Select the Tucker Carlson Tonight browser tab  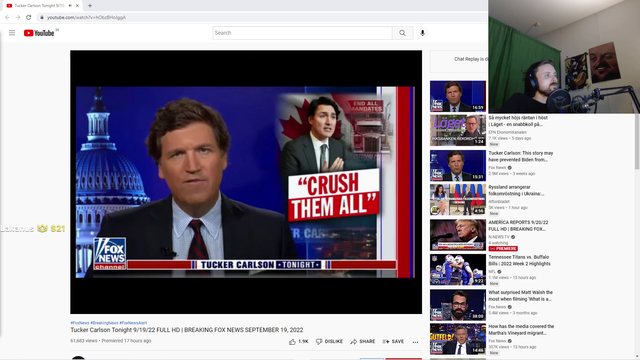coord(41,6)
